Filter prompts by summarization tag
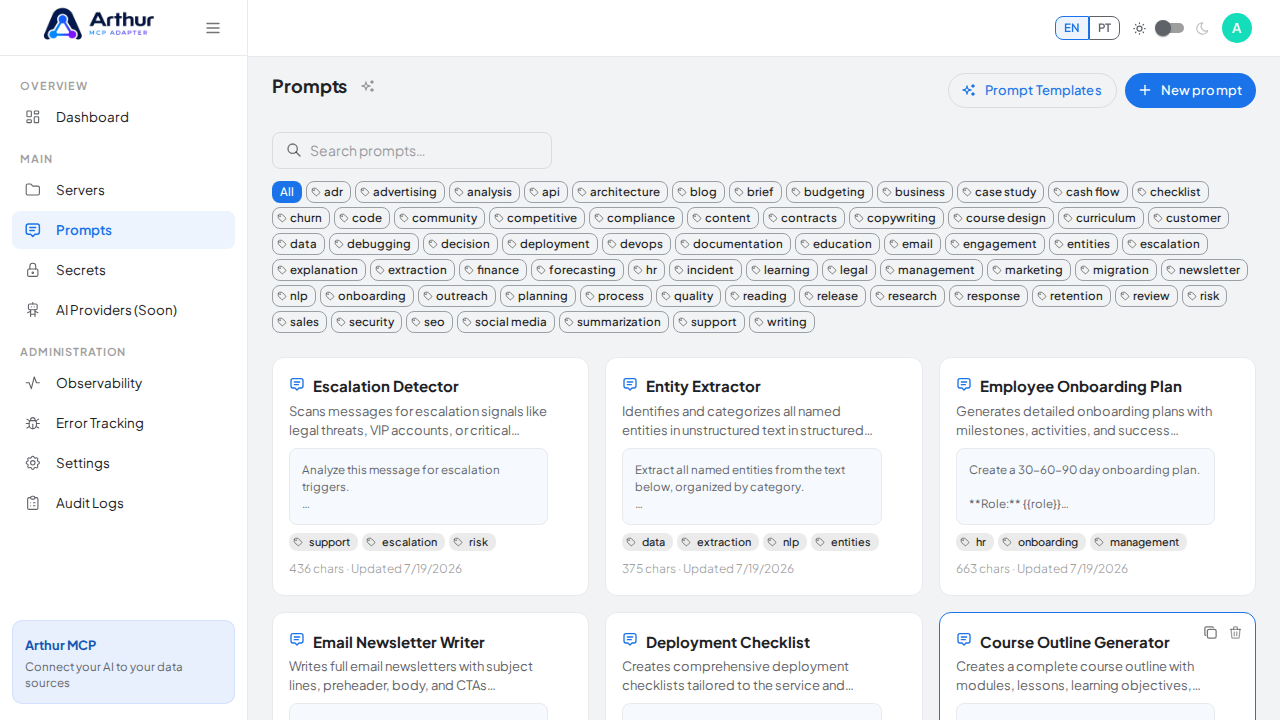This screenshot has width=1280, height=720. [614, 322]
